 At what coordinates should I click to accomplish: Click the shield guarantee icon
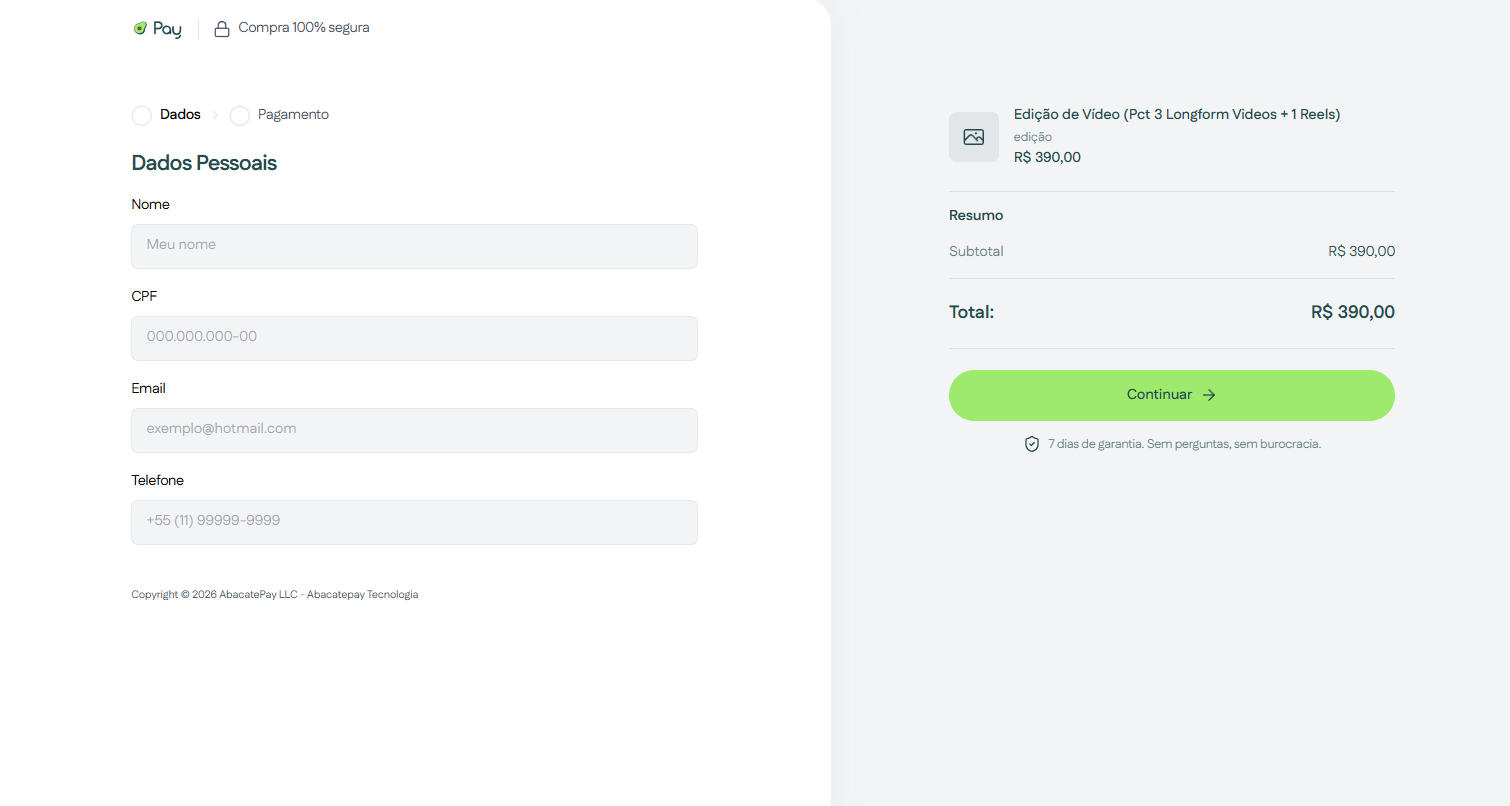point(1032,444)
